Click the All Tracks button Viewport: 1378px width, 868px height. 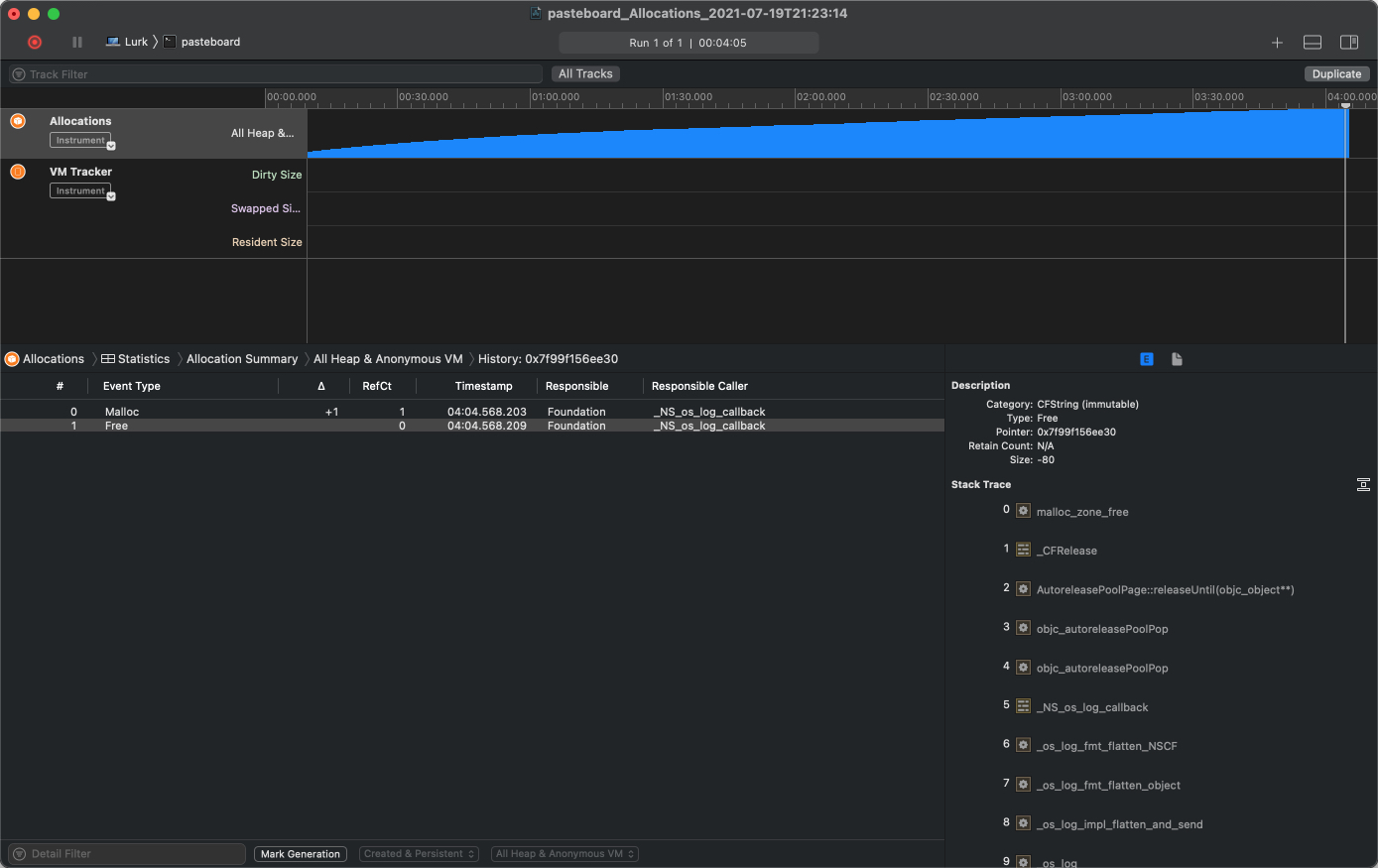tap(585, 74)
